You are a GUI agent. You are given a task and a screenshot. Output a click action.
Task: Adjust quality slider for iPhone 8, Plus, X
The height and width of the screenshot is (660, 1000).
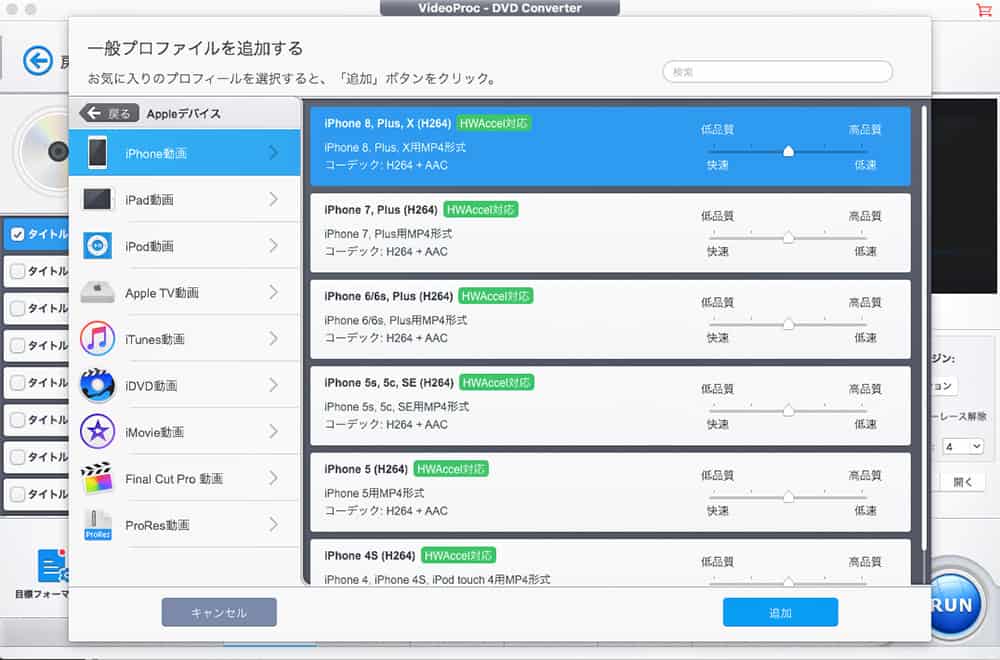[788, 151]
